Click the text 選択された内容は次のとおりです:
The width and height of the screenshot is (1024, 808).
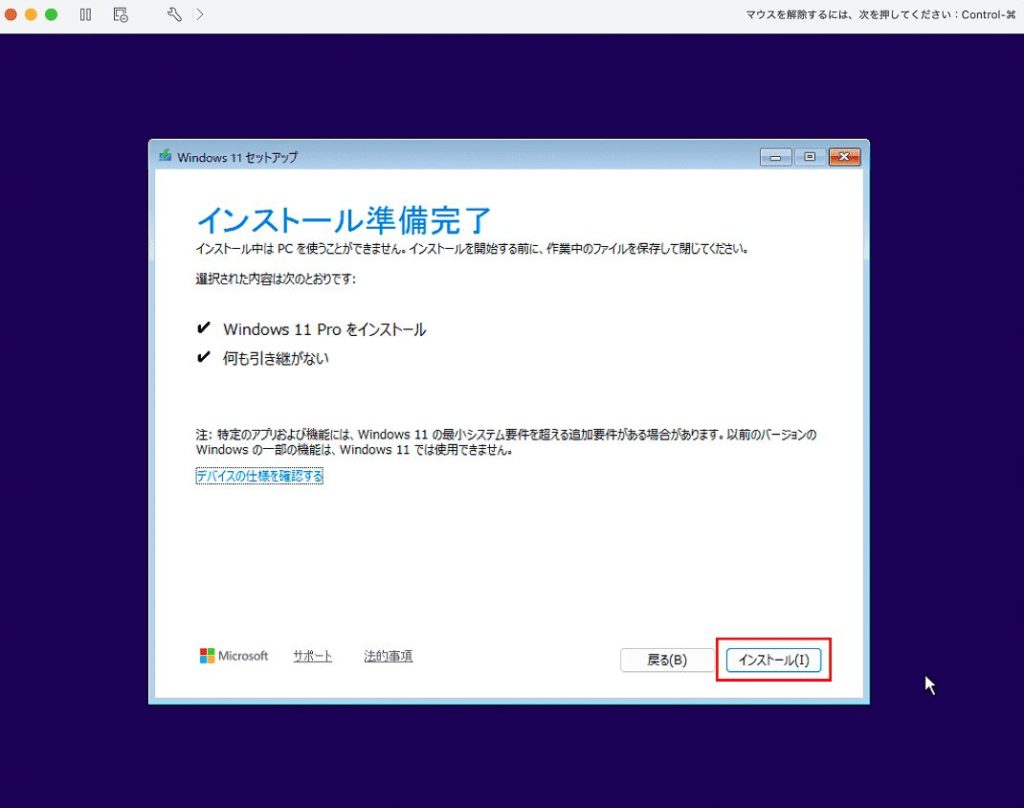pyautogui.click(x=276, y=279)
